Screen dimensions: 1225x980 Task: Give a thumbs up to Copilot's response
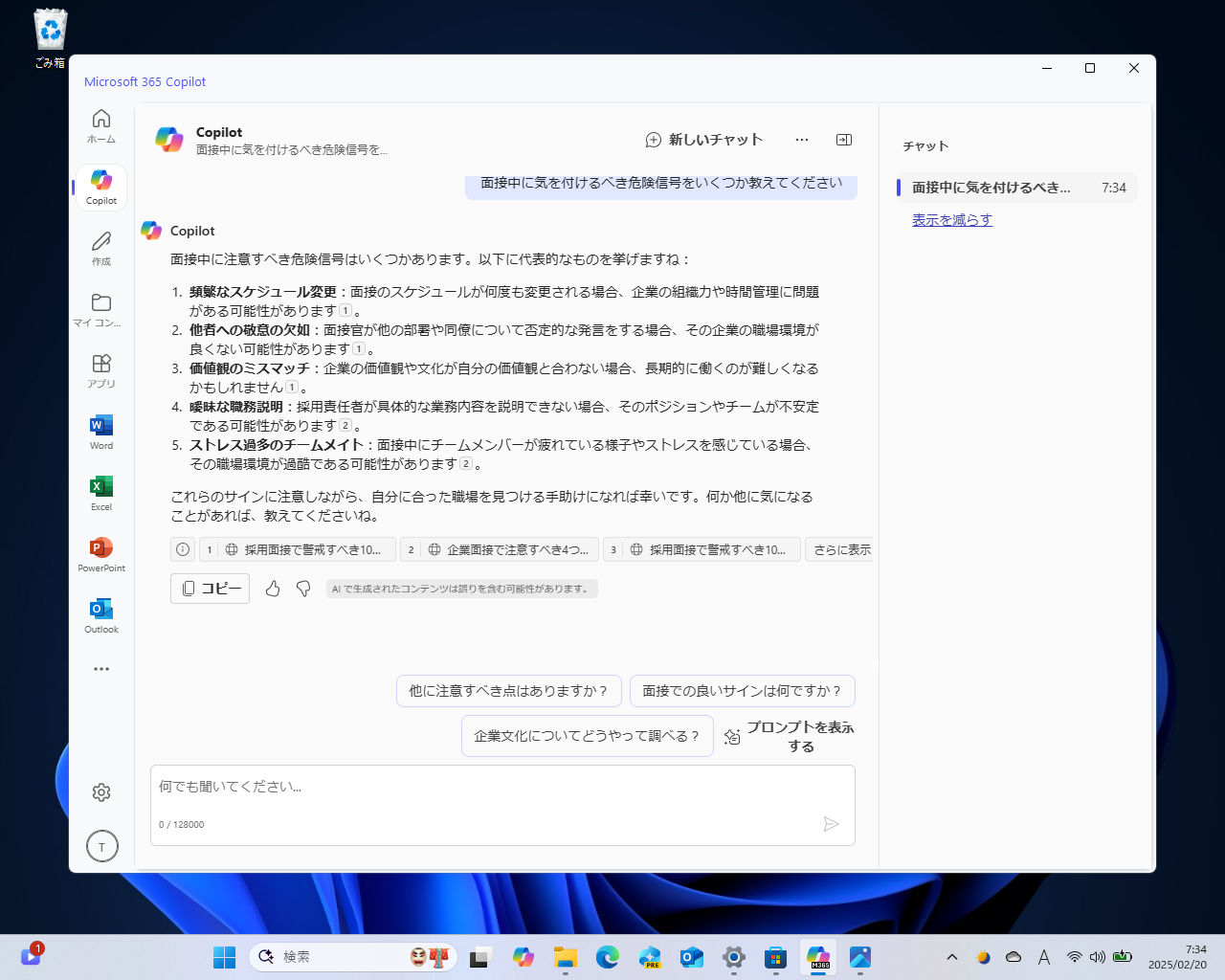pyautogui.click(x=273, y=589)
